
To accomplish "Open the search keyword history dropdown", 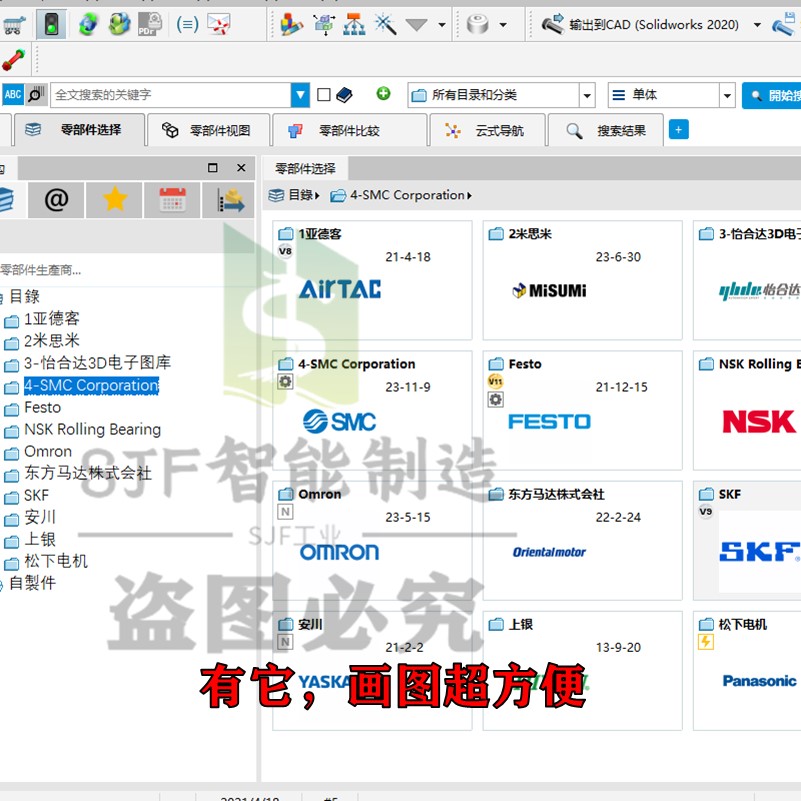I will [x=300, y=95].
